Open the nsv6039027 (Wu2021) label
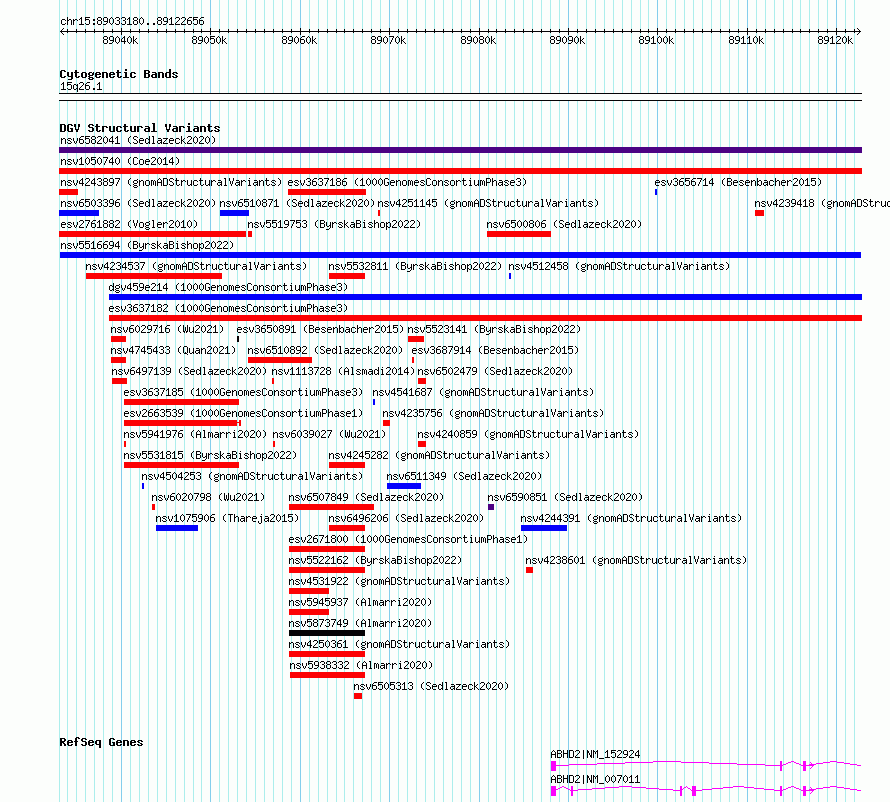This screenshot has height=802, width=890. pos(329,434)
